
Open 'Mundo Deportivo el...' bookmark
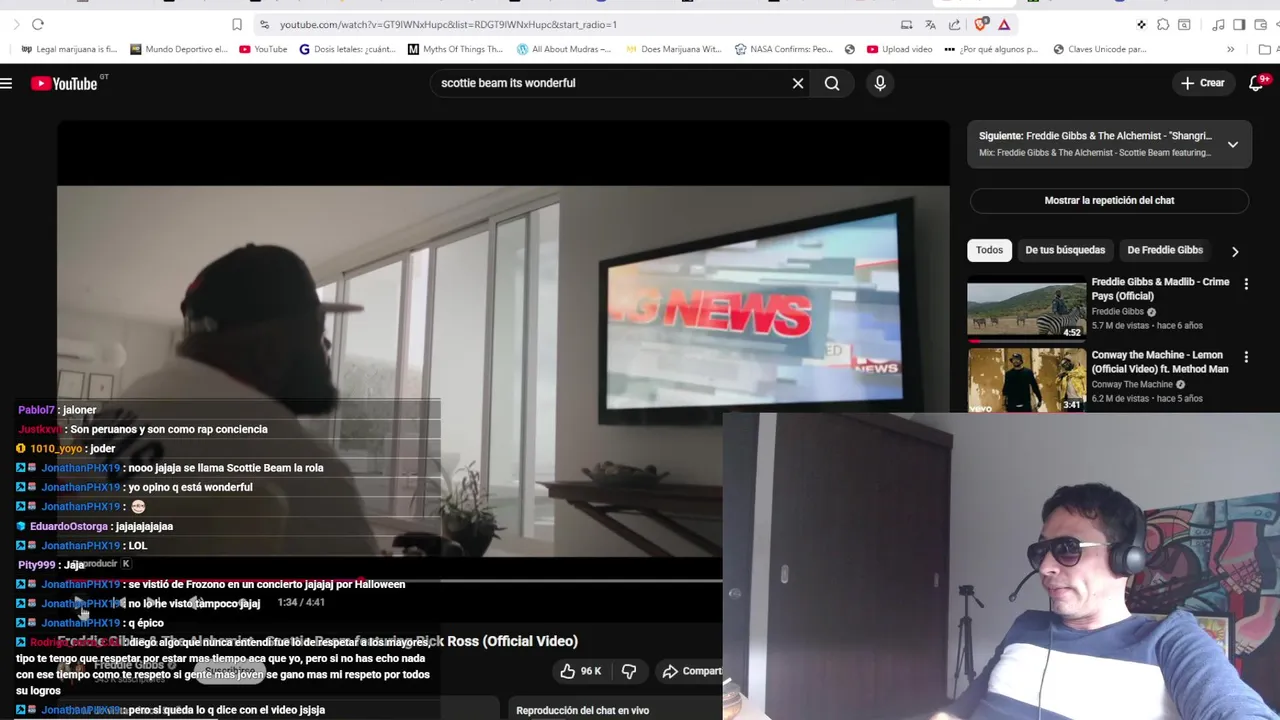click(178, 49)
